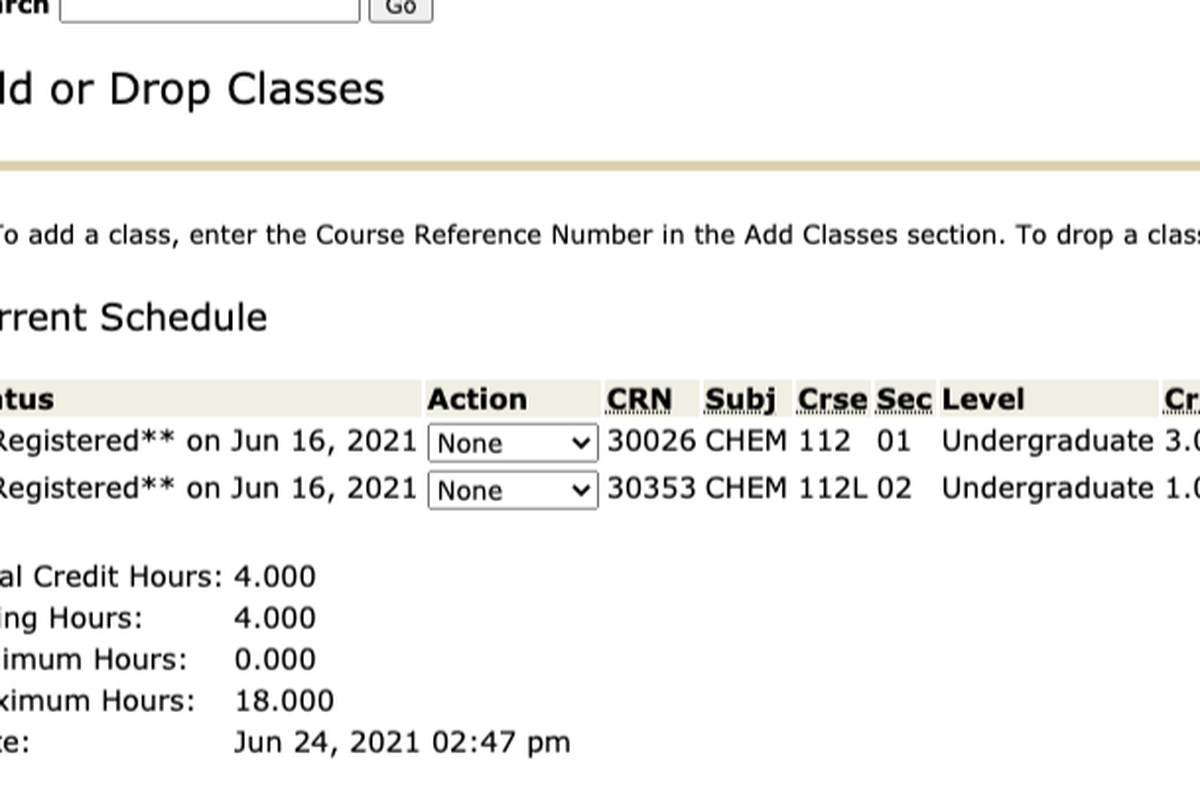Click Undergraduate in the CHEM 112L row

(1047, 488)
